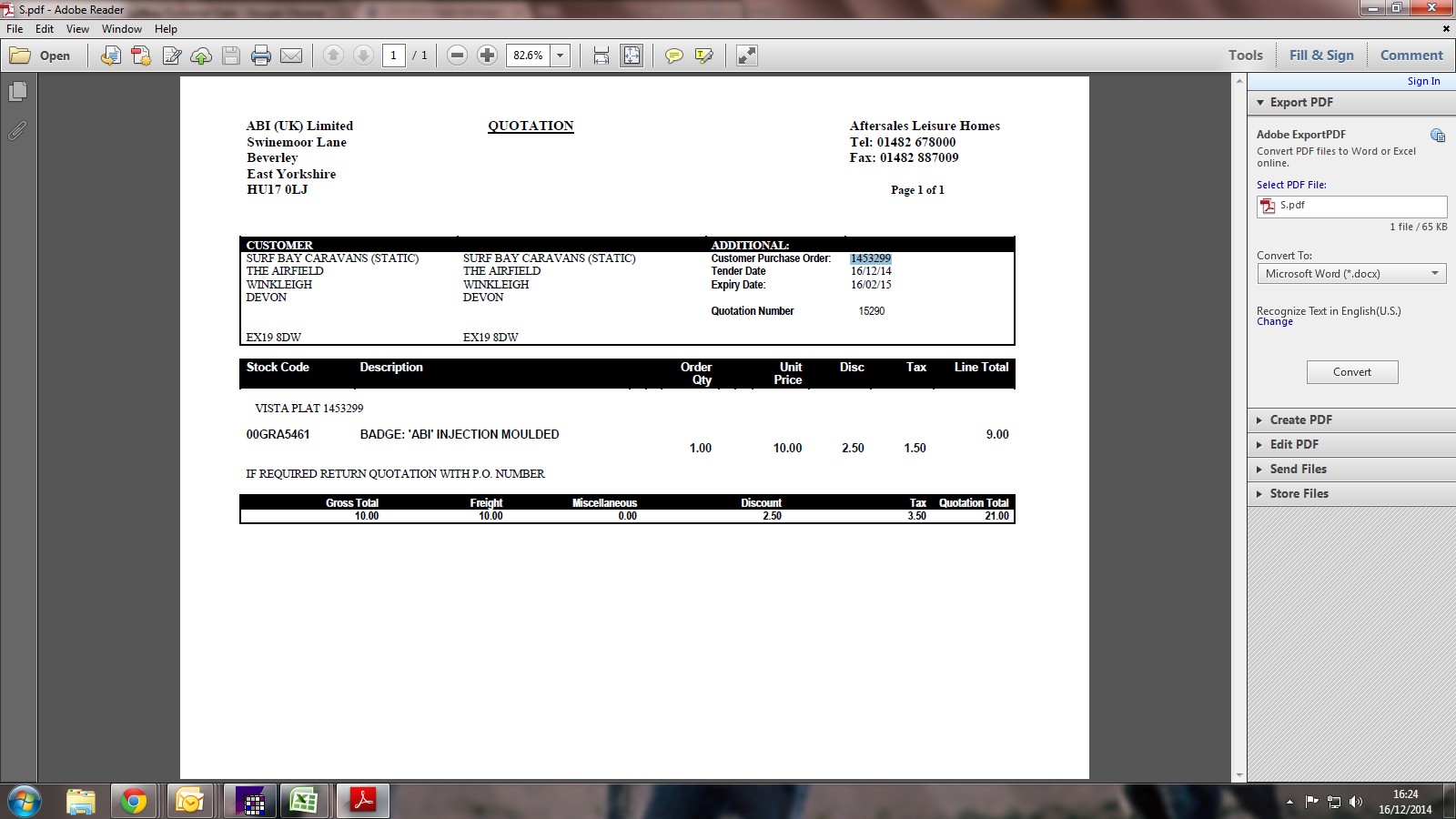The height and width of the screenshot is (819, 1456).
Task: Click the 82.6% zoom value field
Action: 528,56
